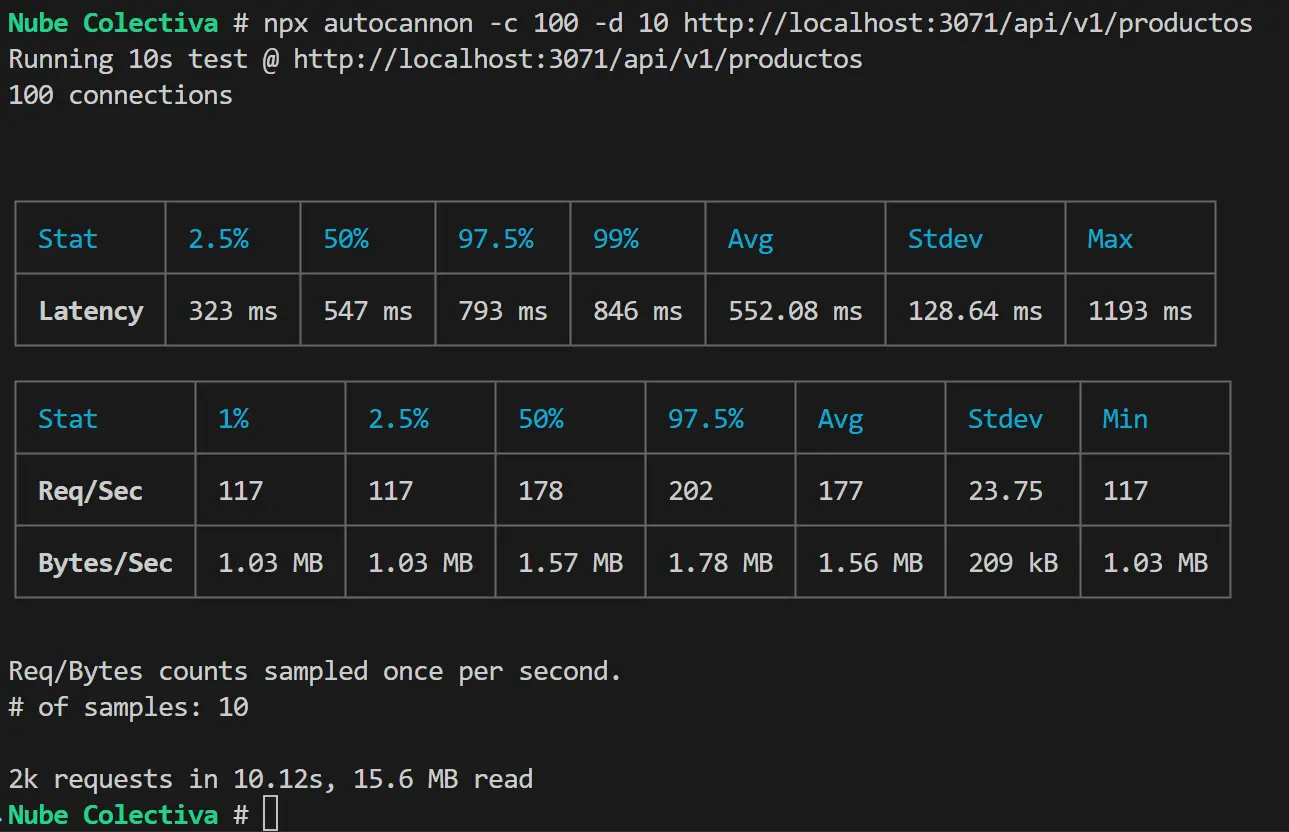Click the Req/Sec Avg value 177

(840, 491)
